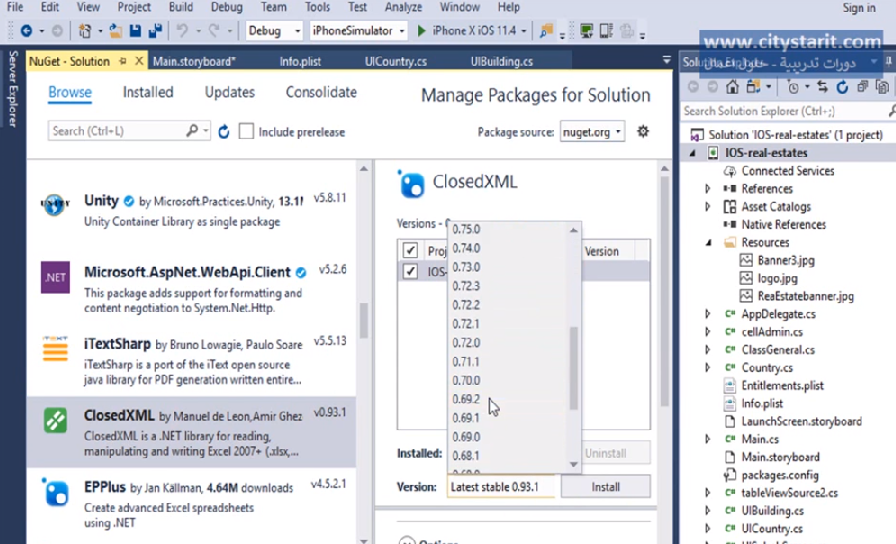896x544 pixels.
Task: Open the Tools menu
Action: point(317,7)
